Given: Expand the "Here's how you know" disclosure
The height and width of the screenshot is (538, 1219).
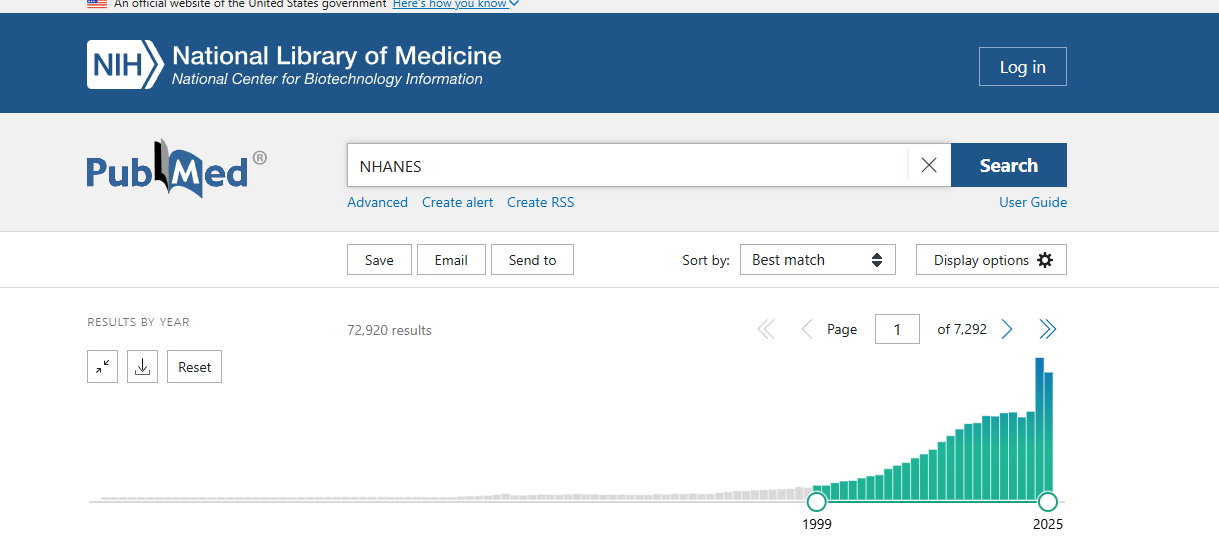Looking at the screenshot, I should (455, 4).
